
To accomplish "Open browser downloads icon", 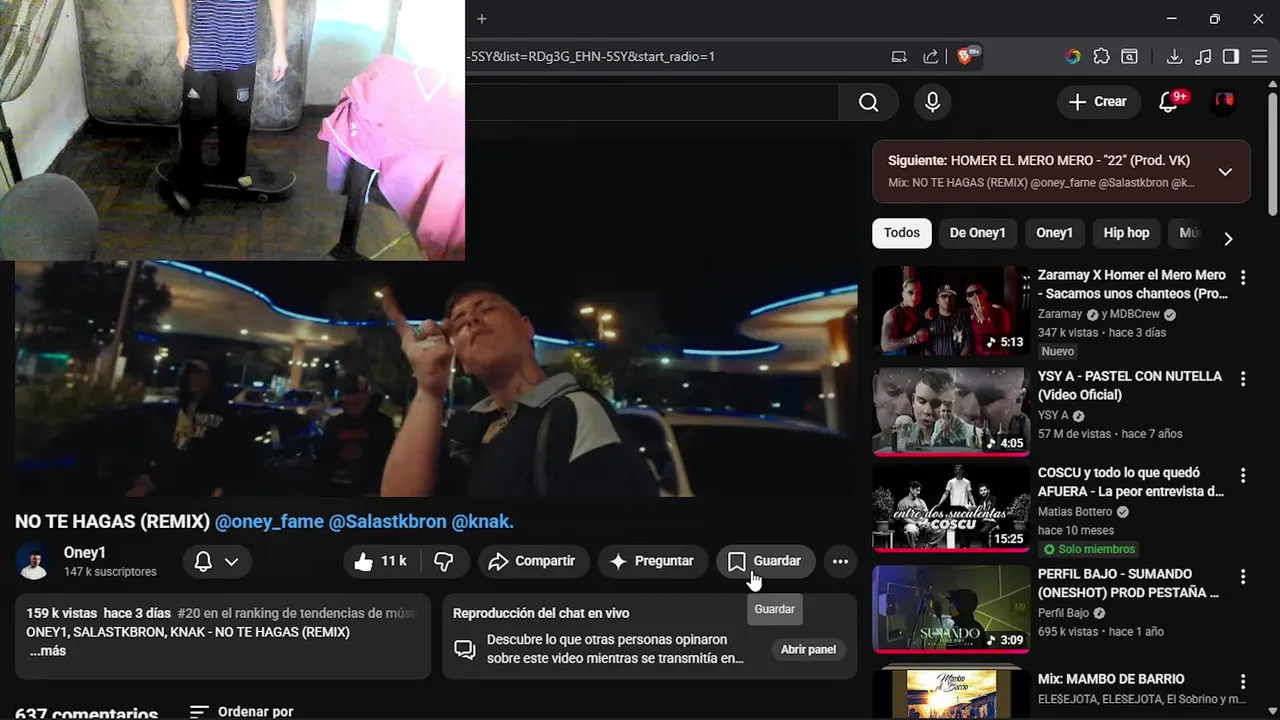I will 1175,57.
